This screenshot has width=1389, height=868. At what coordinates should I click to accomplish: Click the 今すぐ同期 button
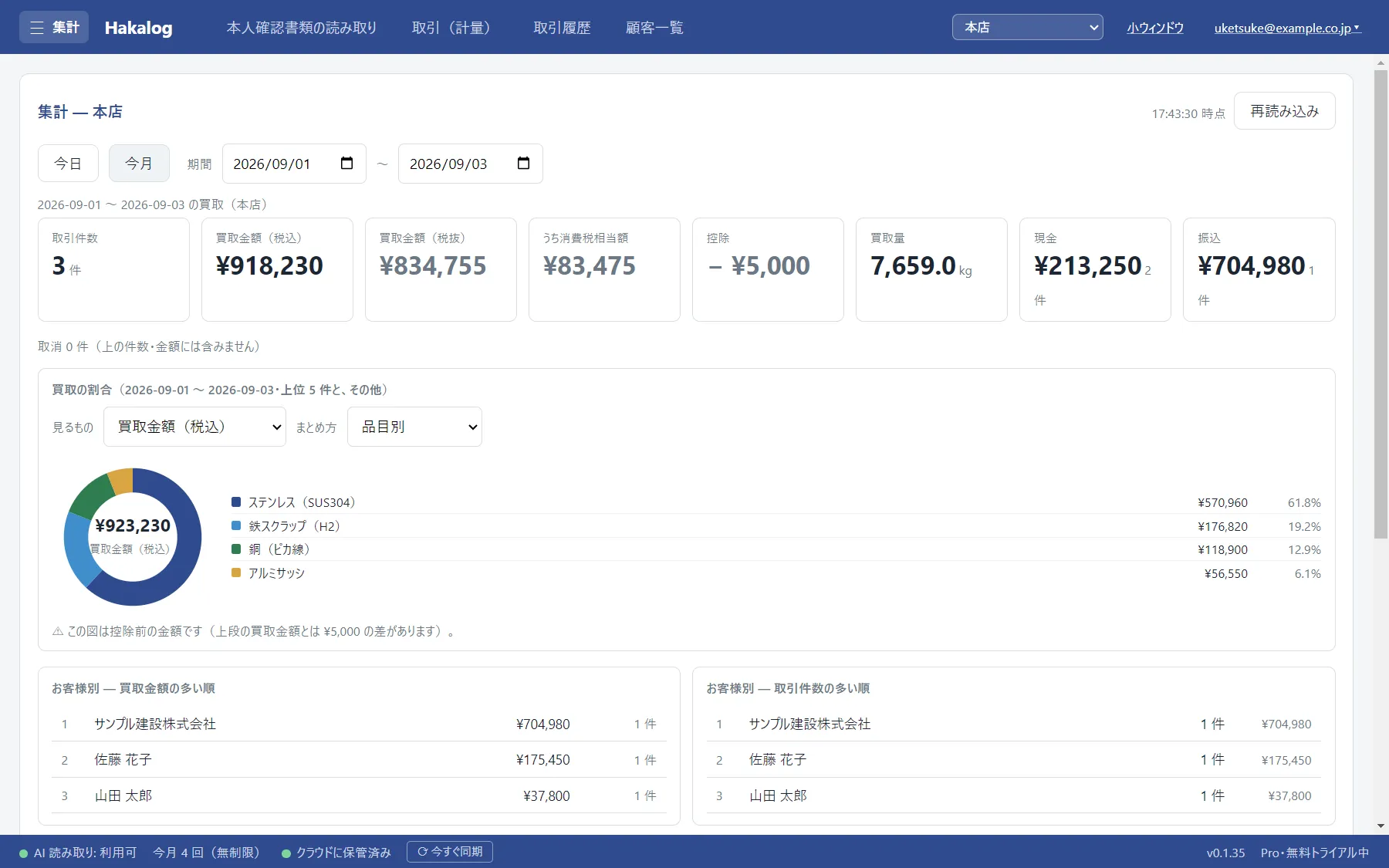point(450,852)
